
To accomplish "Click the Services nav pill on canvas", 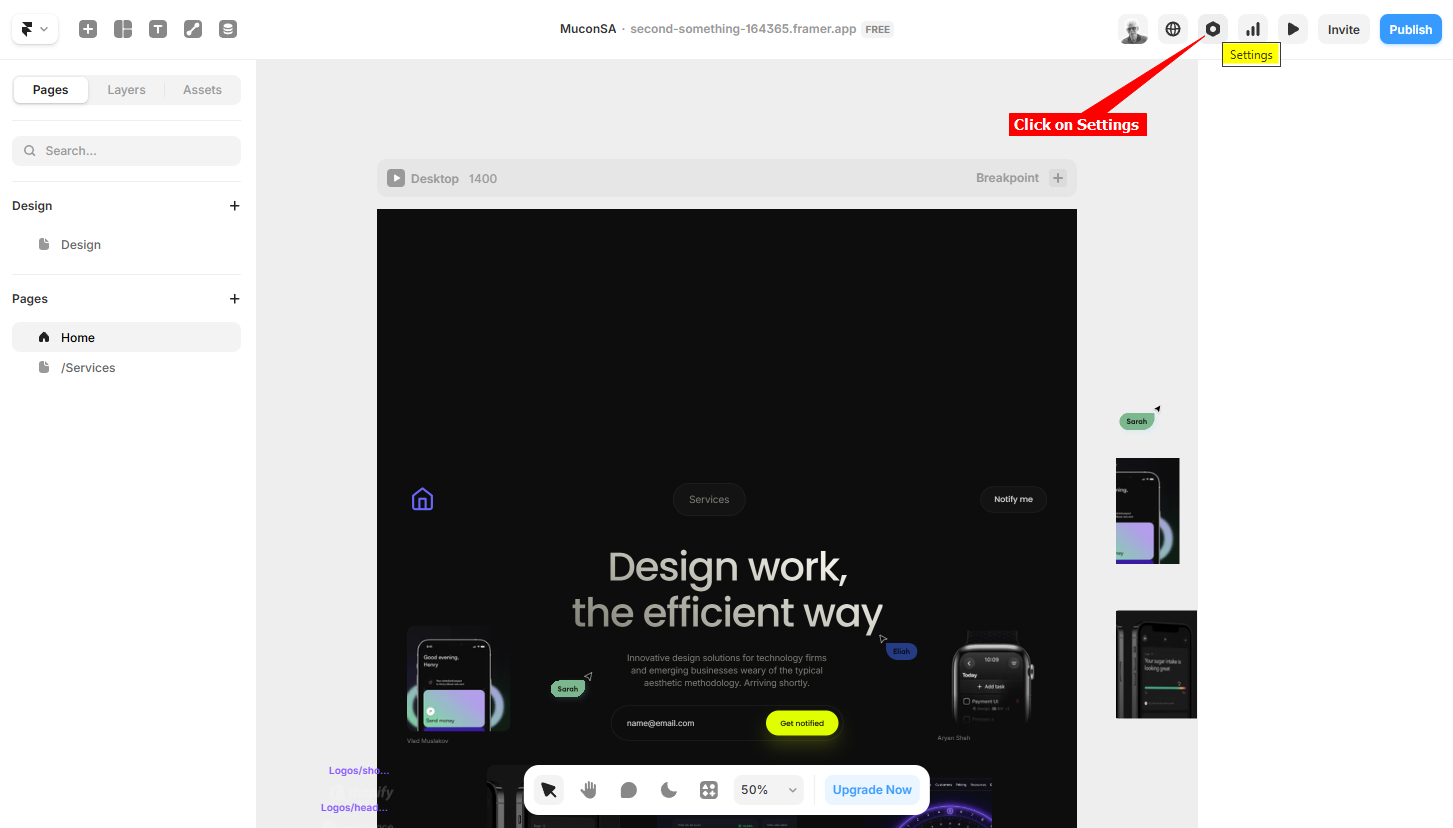I will 709,499.
